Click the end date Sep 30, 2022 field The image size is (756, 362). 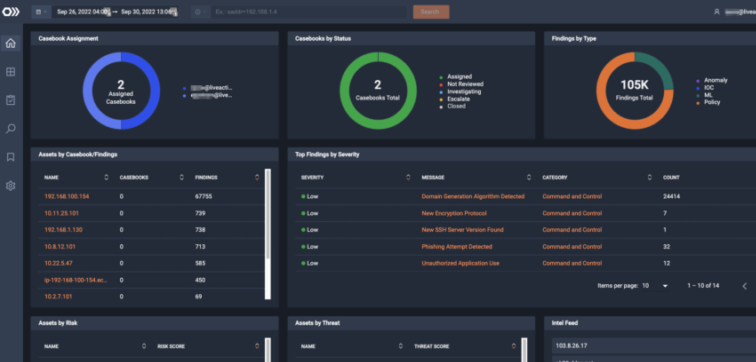(x=148, y=12)
